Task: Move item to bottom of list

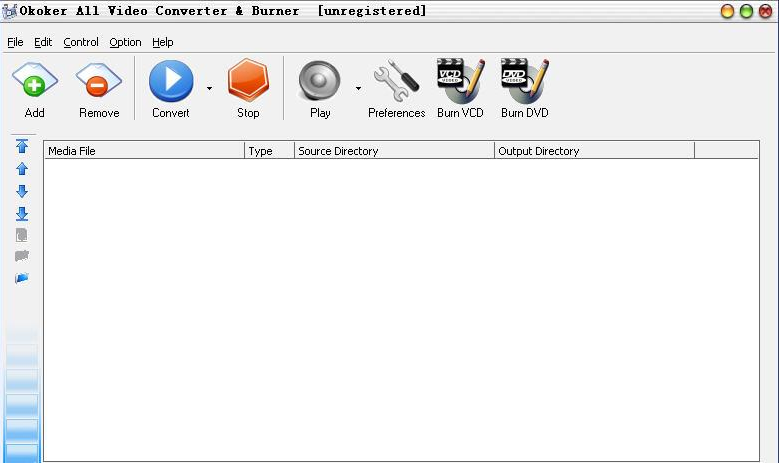Action: [22, 214]
